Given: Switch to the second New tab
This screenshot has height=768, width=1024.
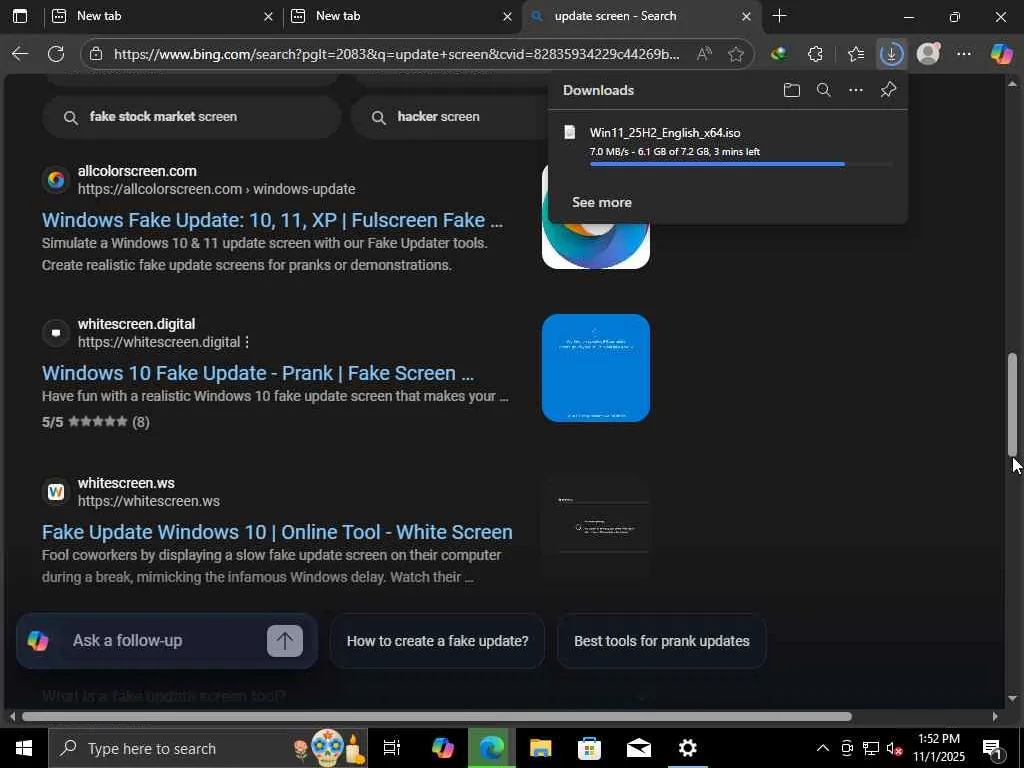Looking at the screenshot, I should 400,16.
